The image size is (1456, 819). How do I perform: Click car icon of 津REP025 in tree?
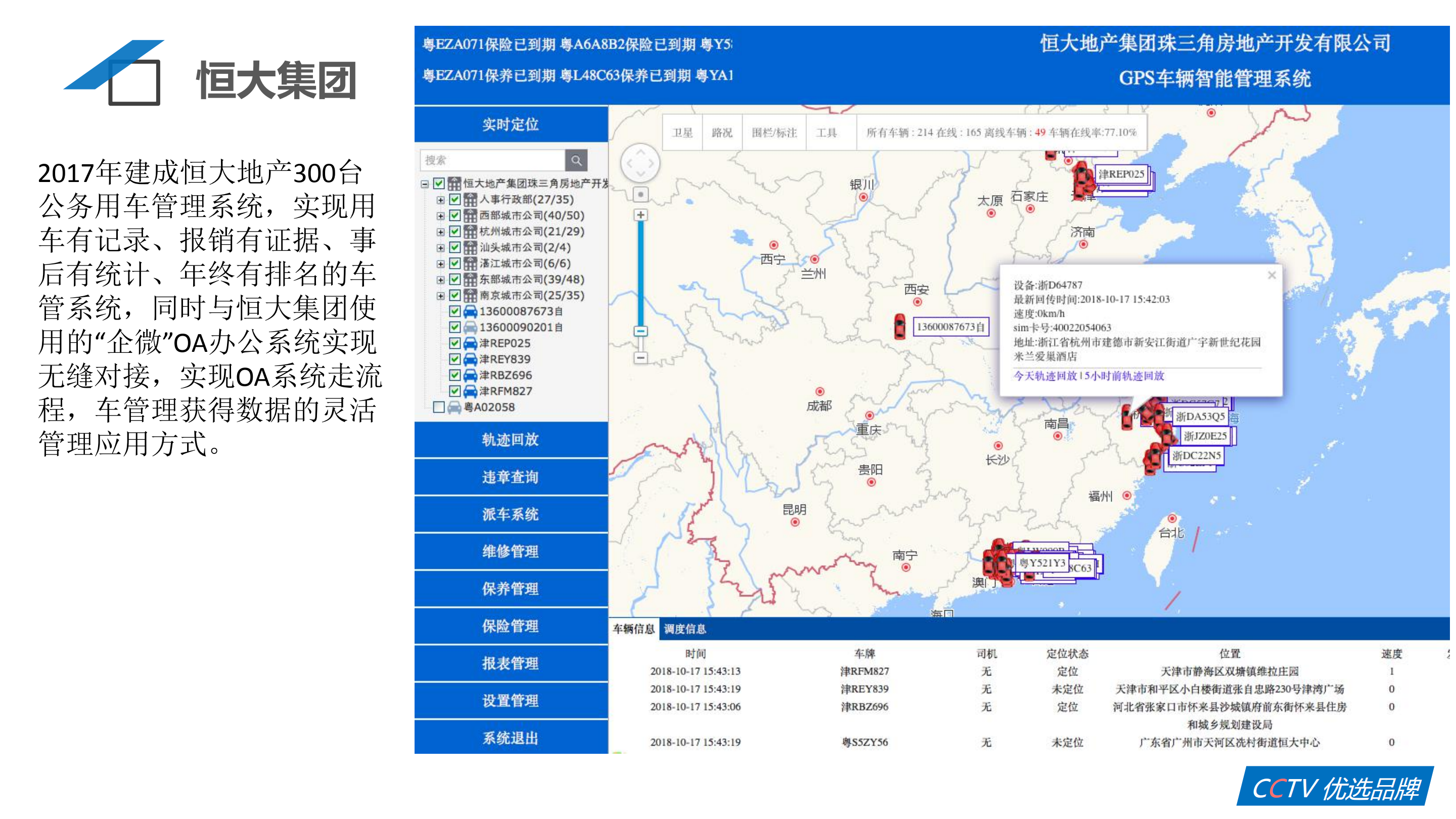pyautogui.click(x=470, y=343)
